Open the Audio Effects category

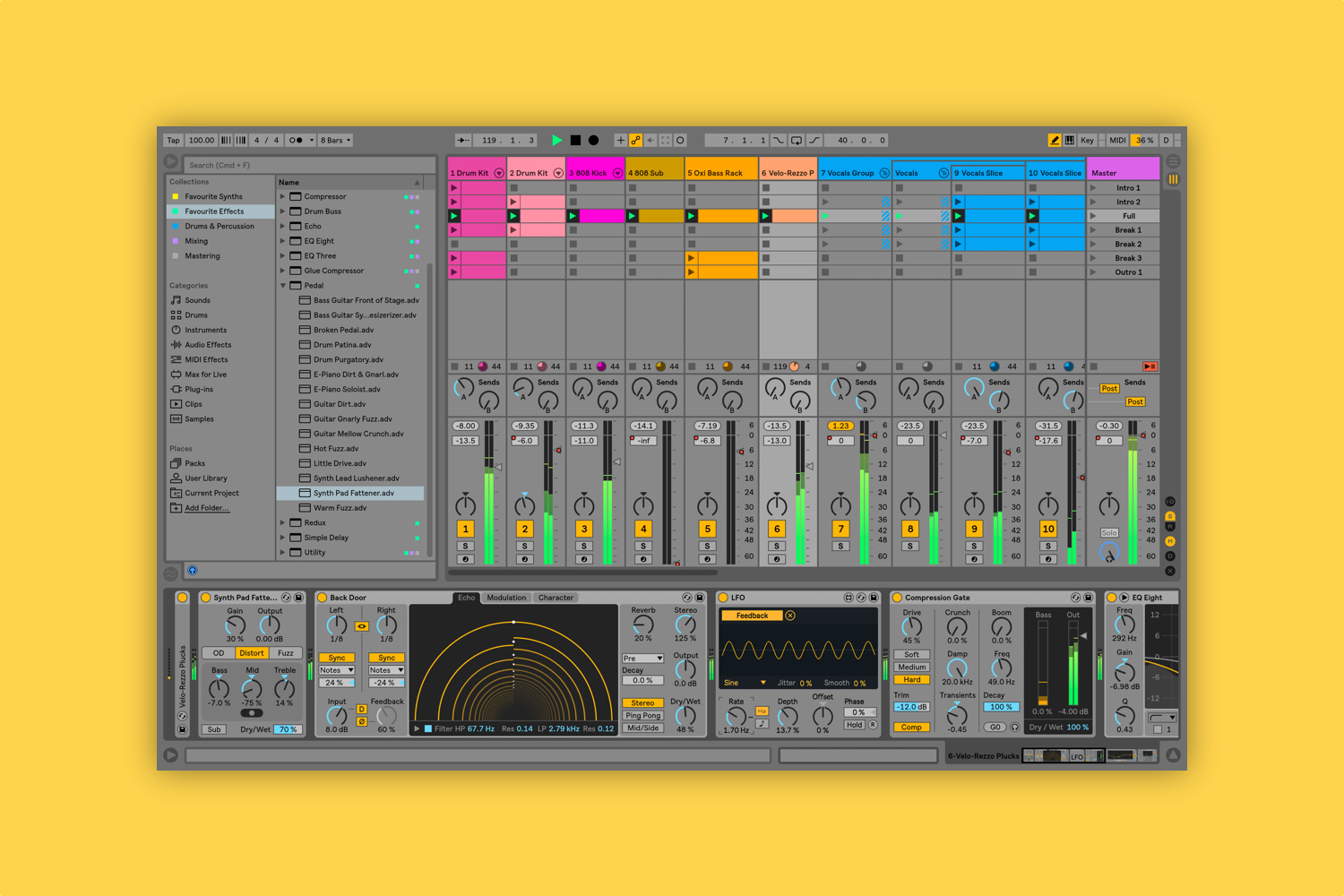tap(208, 345)
